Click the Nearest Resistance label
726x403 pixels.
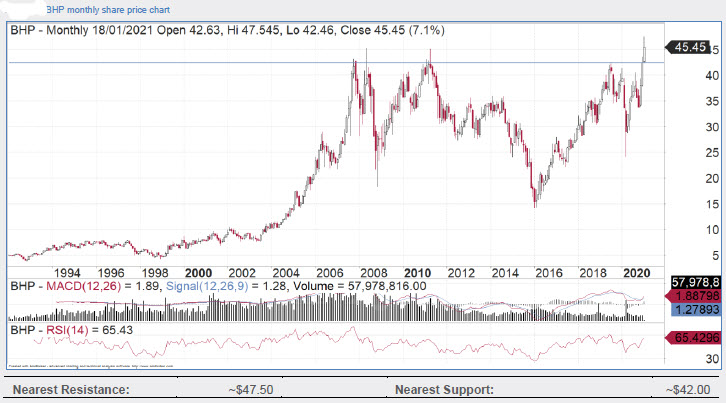click(68, 389)
